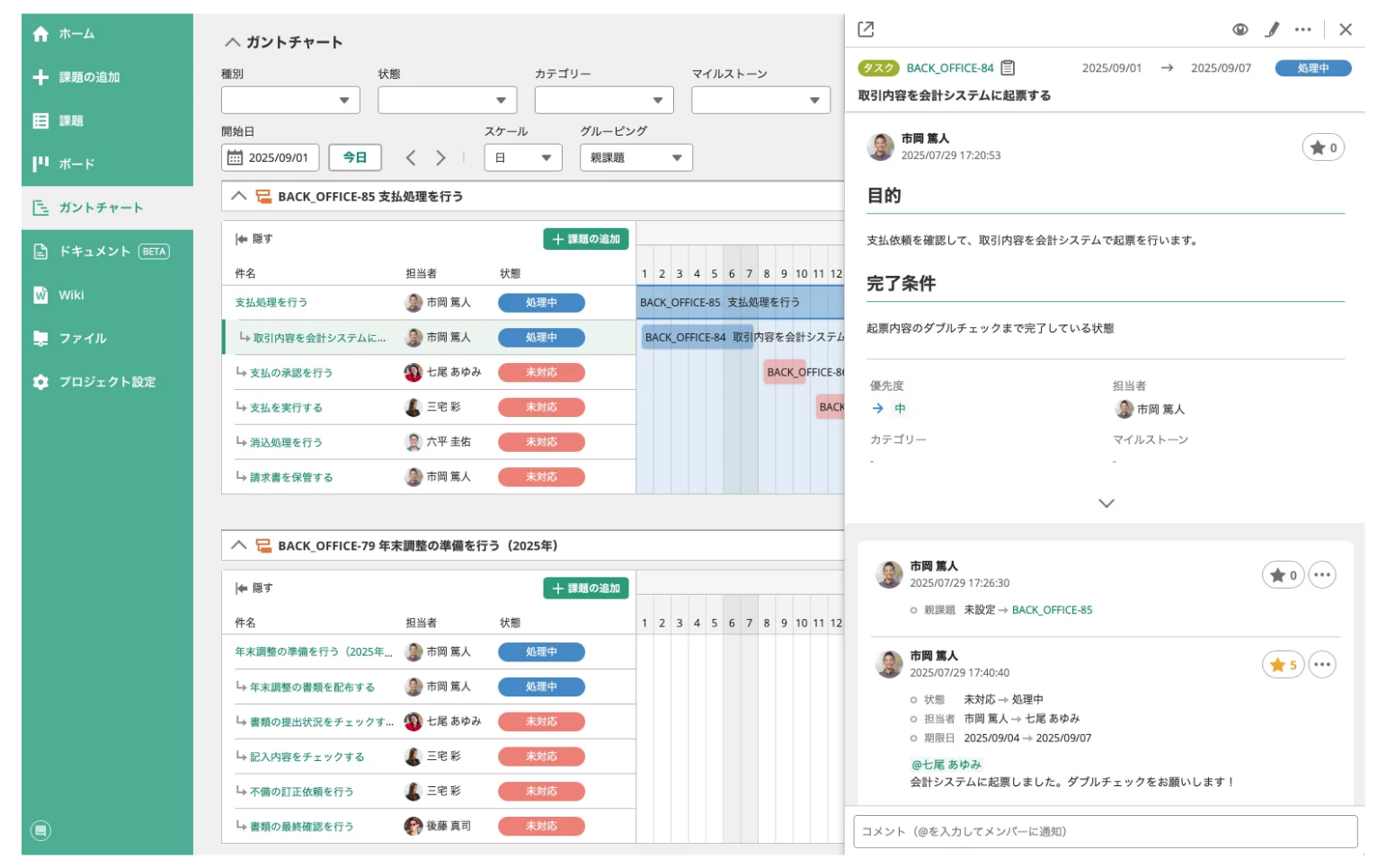Copy issue key with clipboard icon
Image resolution: width=1386 pixels, height=868 pixels.
point(1008,68)
